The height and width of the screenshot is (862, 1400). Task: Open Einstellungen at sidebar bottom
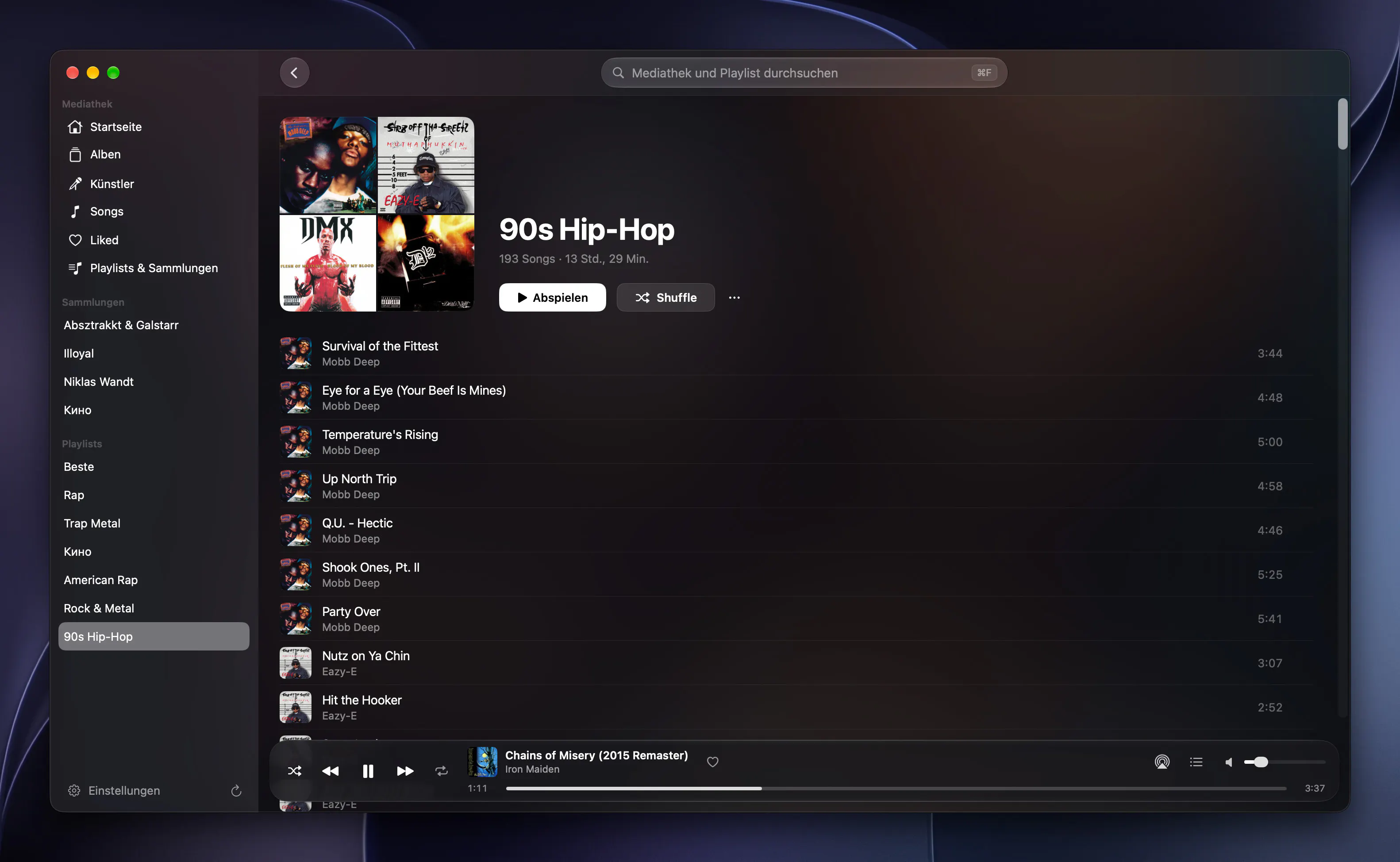pyautogui.click(x=114, y=790)
